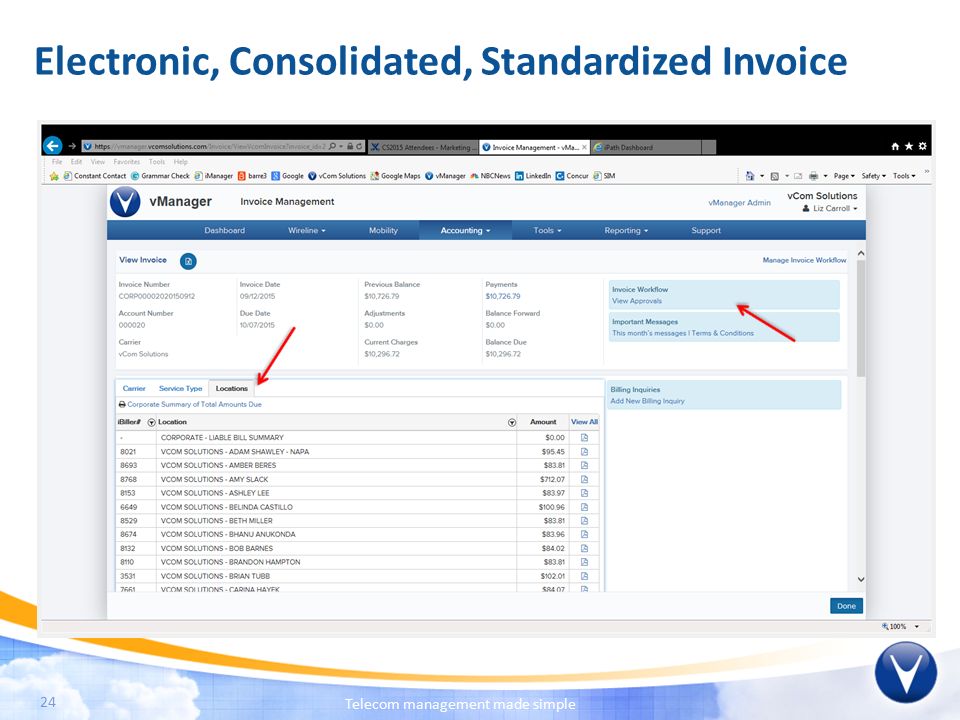Open Manage Invoice Workflow link

804,260
